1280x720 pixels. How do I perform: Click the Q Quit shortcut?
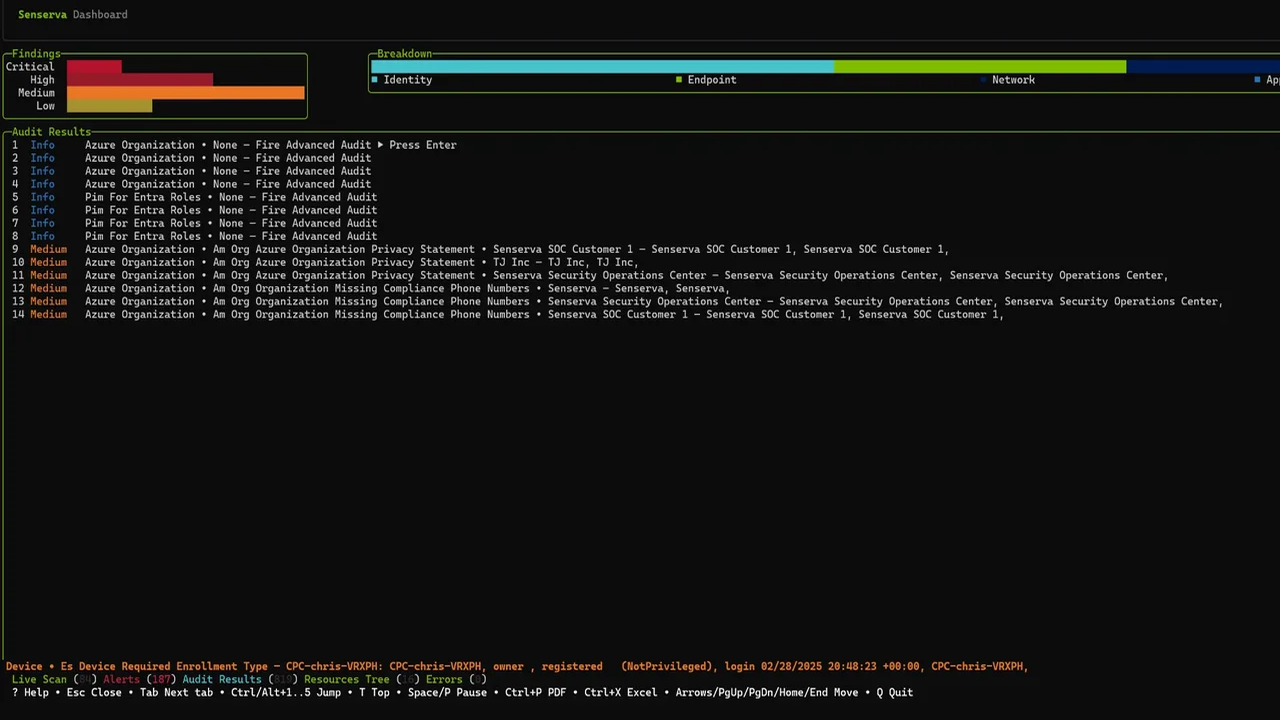[x=894, y=693]
